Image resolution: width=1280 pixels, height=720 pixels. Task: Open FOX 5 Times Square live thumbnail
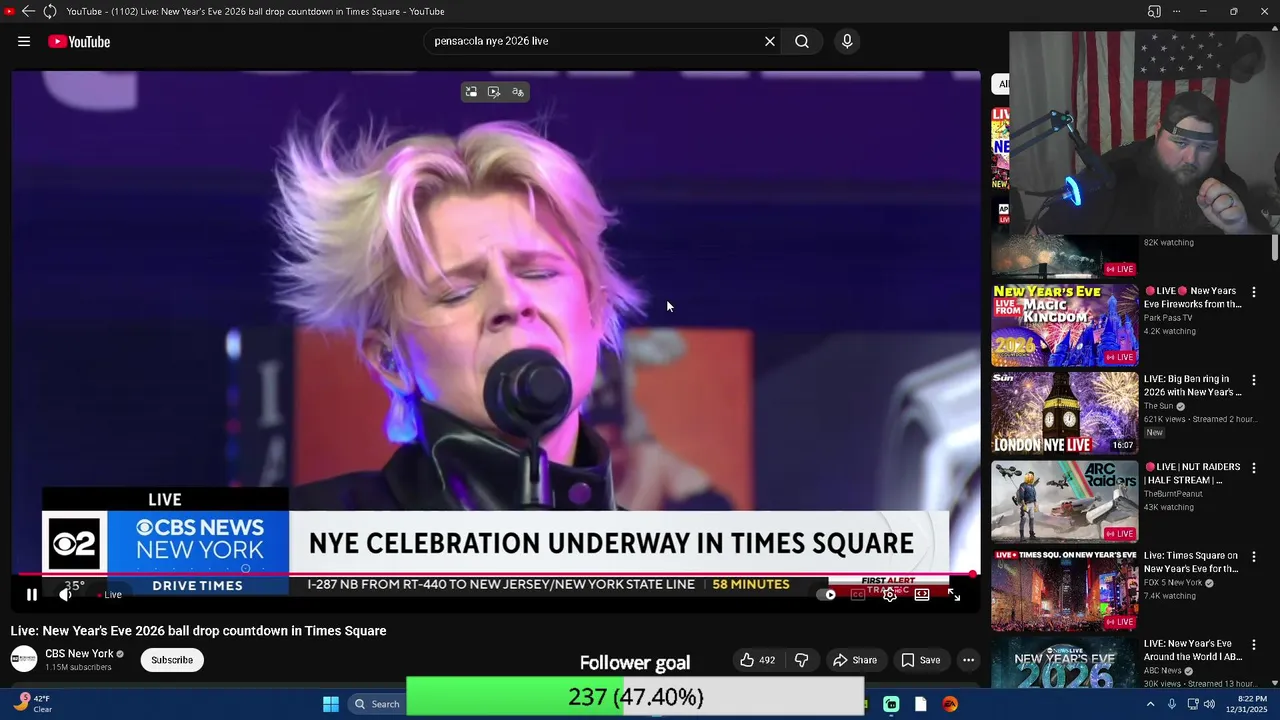click(x=1065, y=589)
